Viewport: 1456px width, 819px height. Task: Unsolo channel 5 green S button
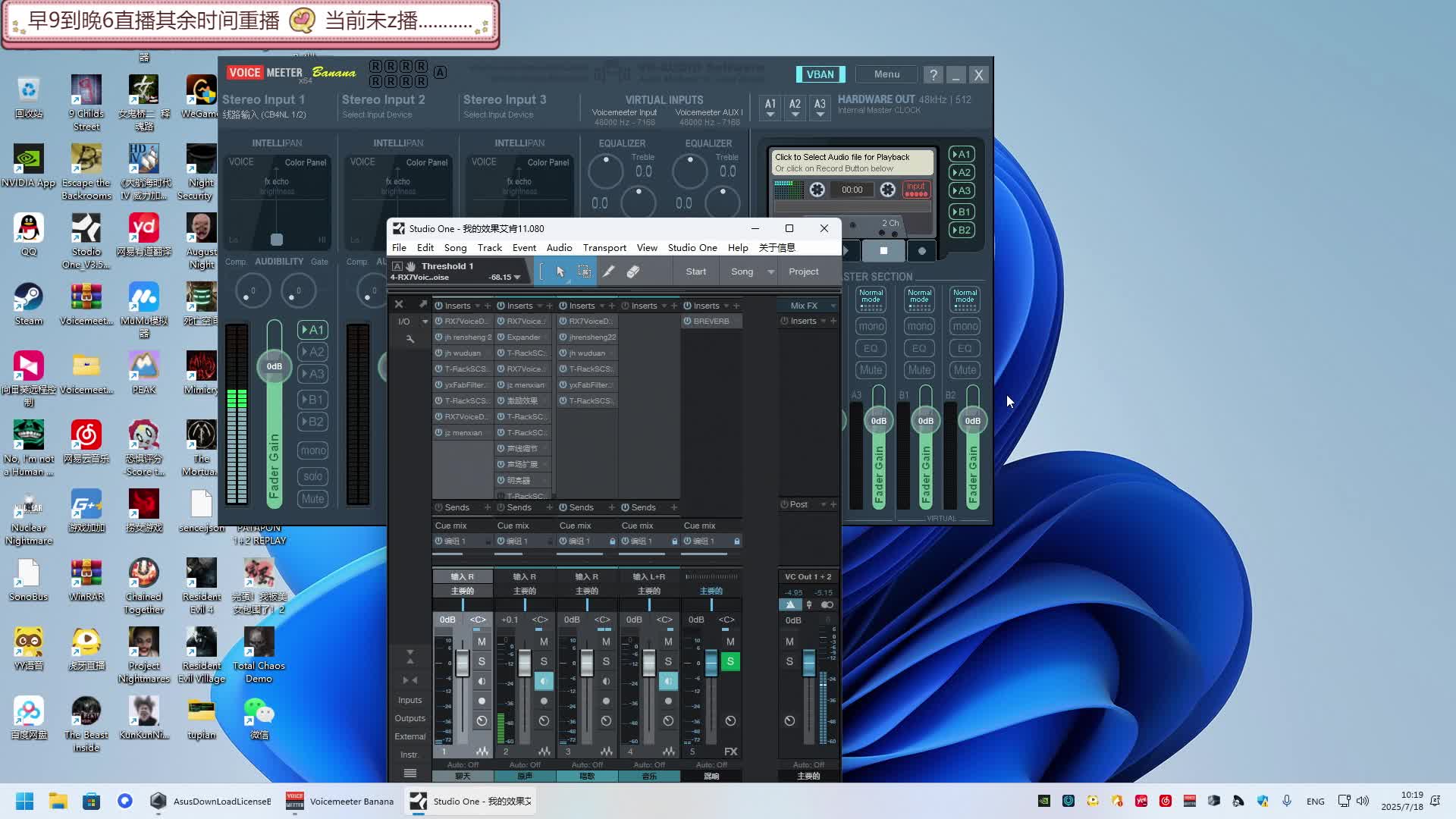[x=730, y=661]
